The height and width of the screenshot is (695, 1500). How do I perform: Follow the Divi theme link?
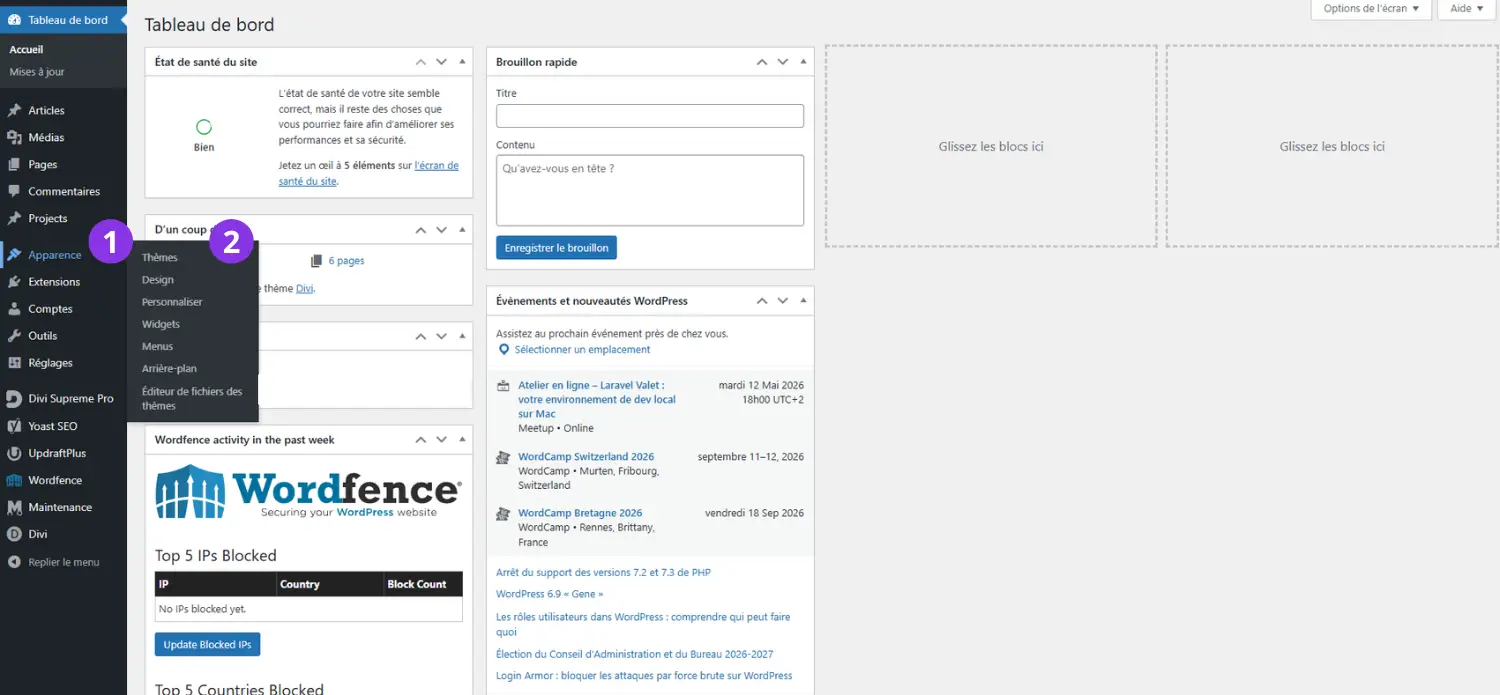click(x=305, y=288)
